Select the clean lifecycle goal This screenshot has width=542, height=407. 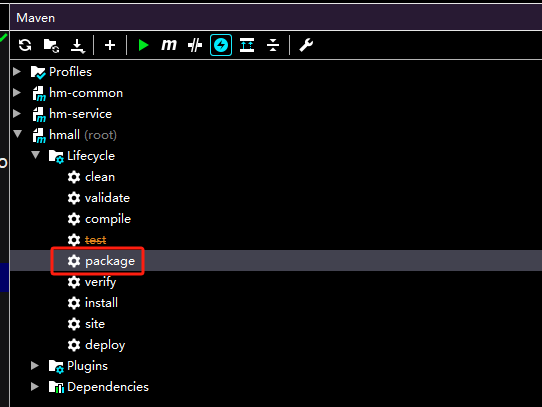pos(100,177)
